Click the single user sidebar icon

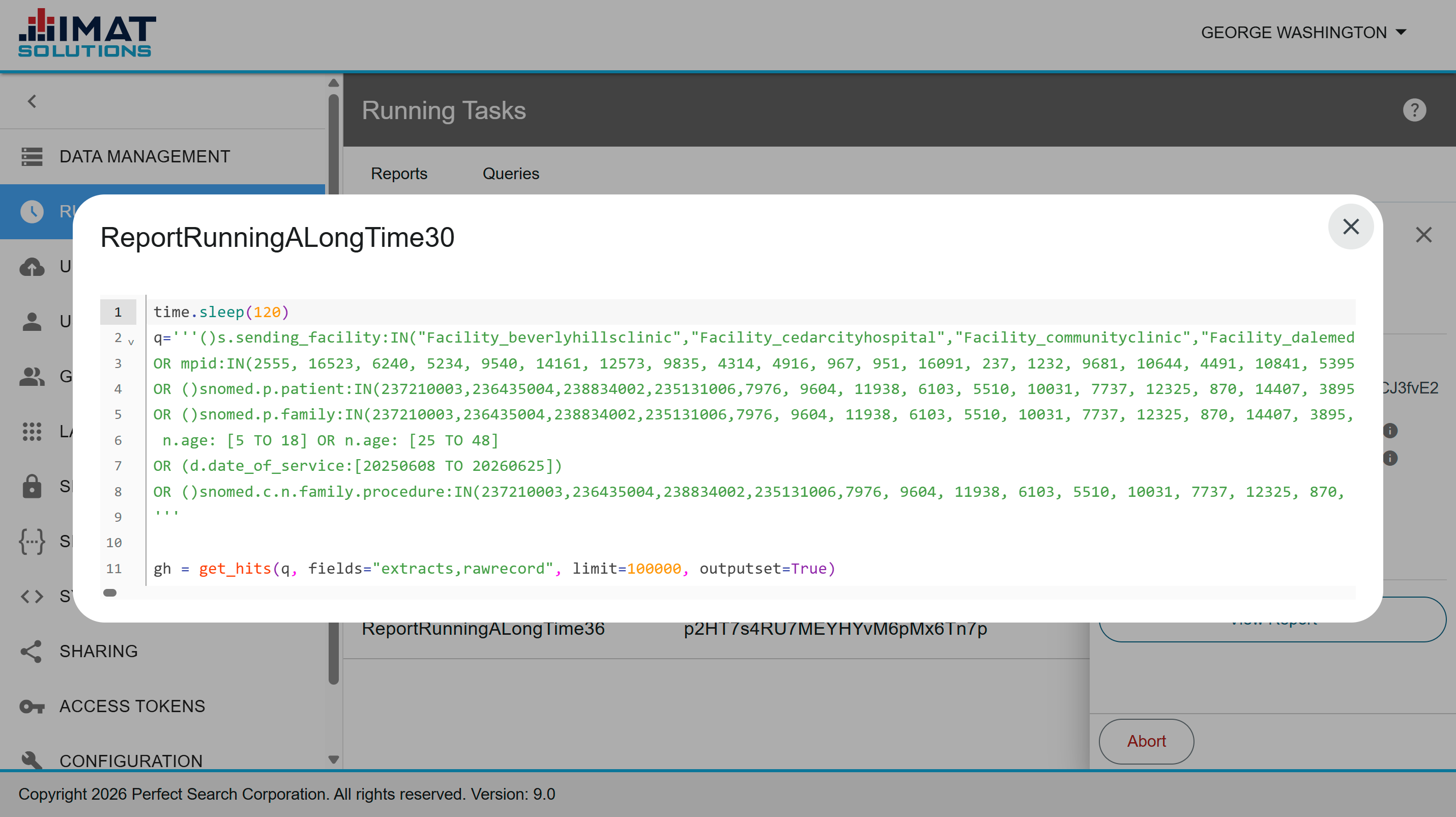click(32, 321)
